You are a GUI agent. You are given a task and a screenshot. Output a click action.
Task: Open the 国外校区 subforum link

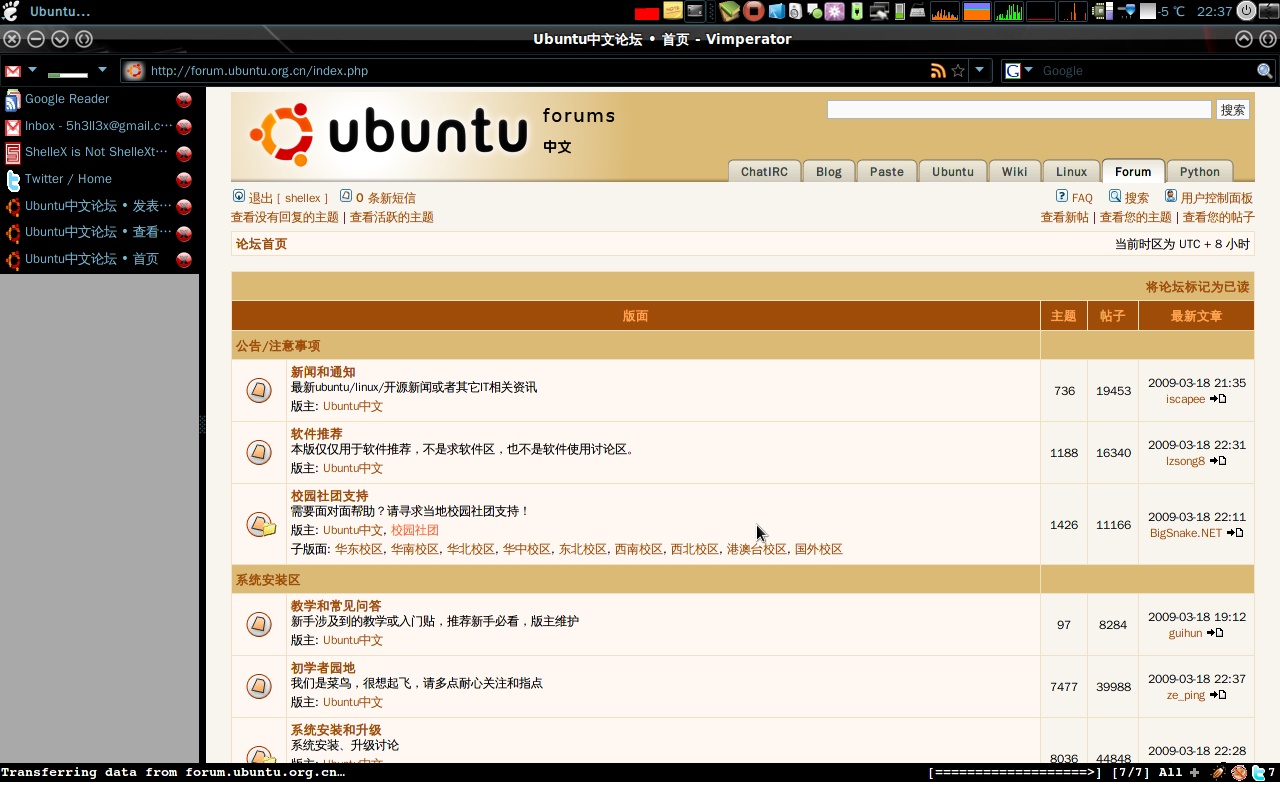click(x=819, y=549)
